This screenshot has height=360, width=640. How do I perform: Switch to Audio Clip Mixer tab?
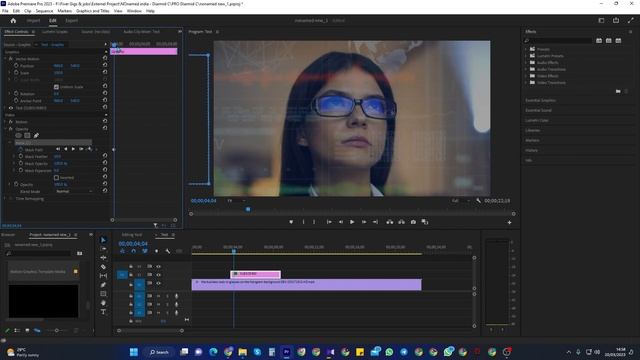click(142, 31)
